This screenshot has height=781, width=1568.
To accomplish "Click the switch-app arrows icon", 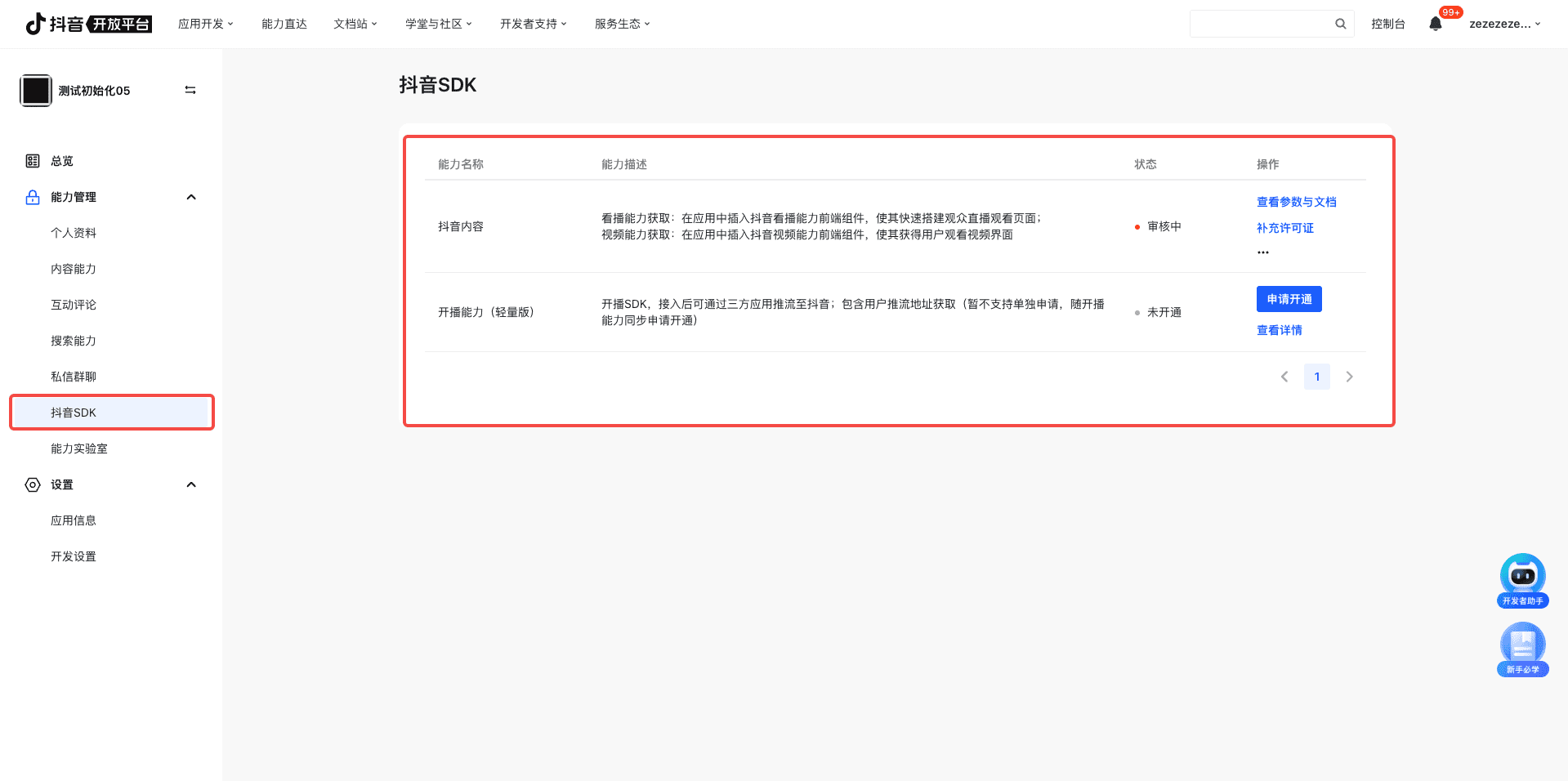I will tap(190, 90).
